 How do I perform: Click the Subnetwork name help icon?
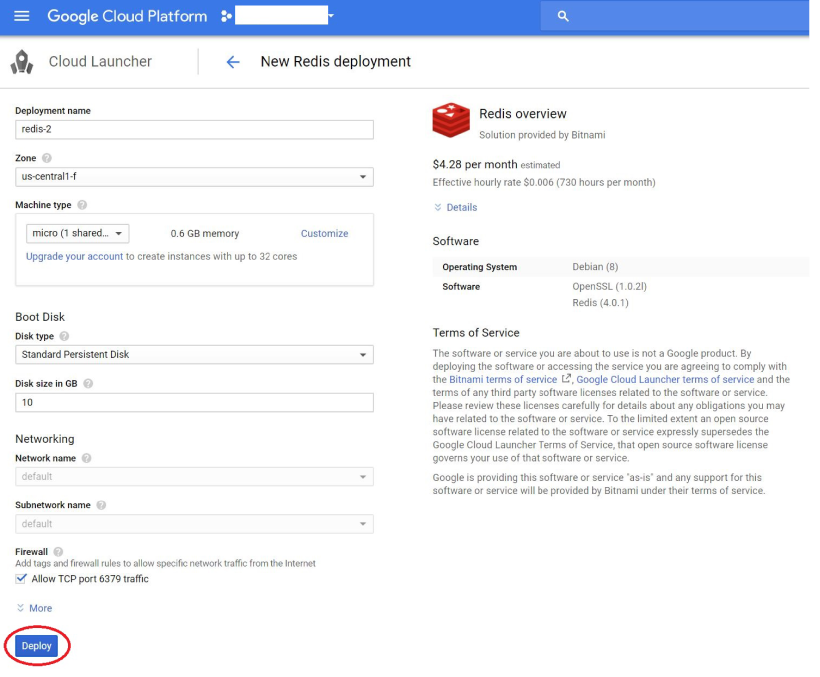click(101, 505)
